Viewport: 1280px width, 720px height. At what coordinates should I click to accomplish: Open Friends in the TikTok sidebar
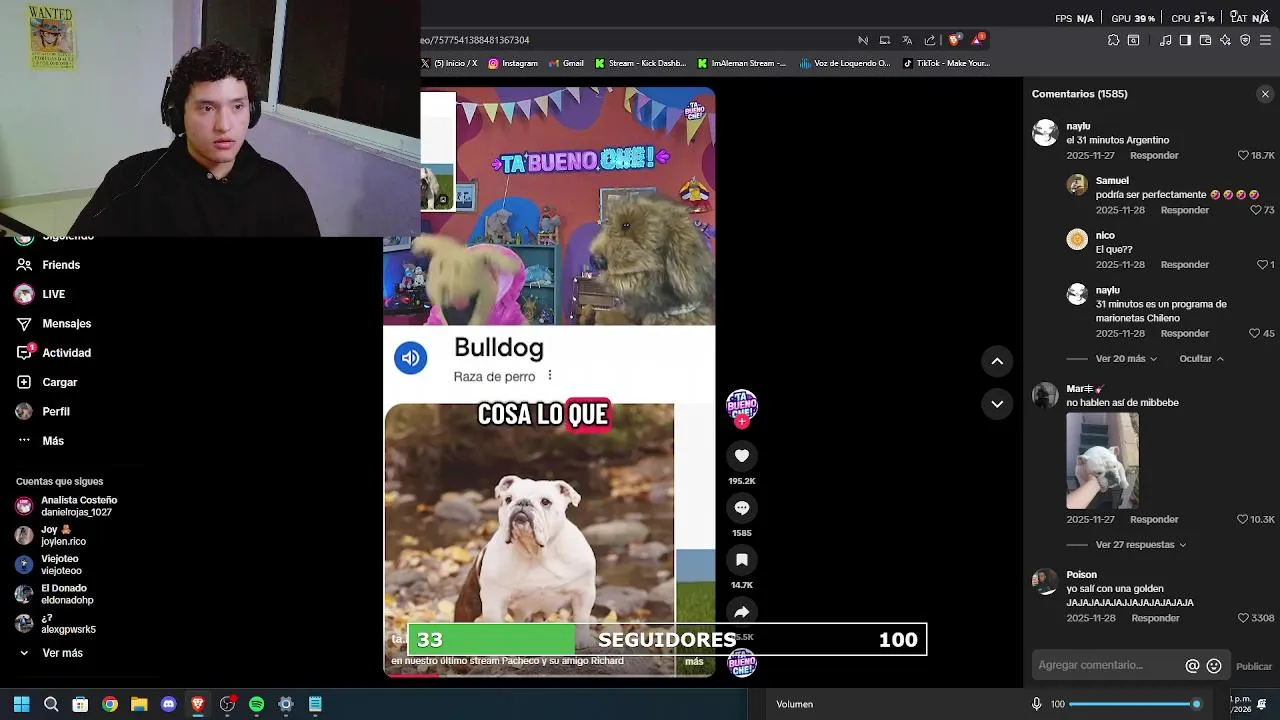pos(61,265)
